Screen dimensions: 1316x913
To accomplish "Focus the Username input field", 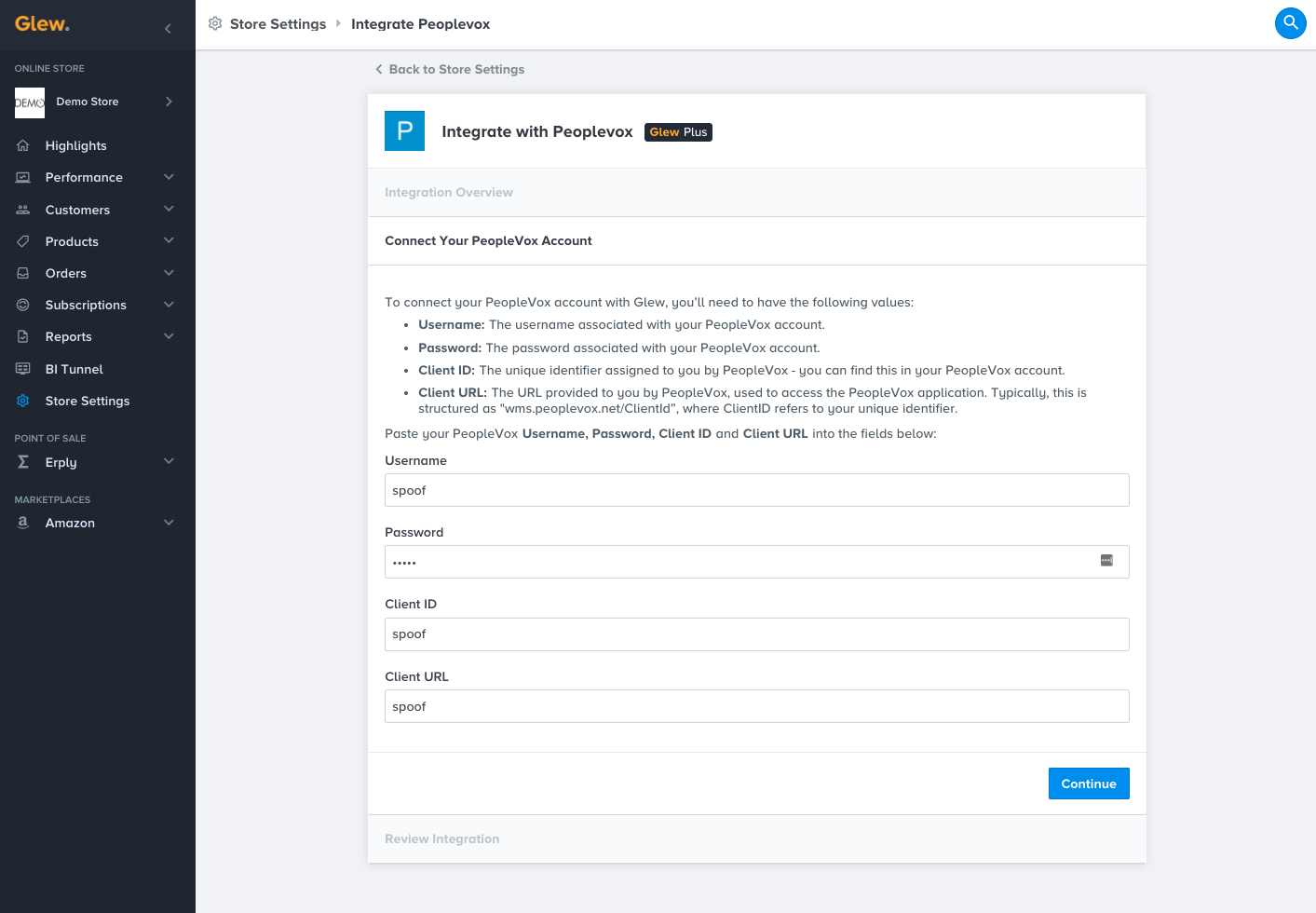I will [x=756, y=490].
